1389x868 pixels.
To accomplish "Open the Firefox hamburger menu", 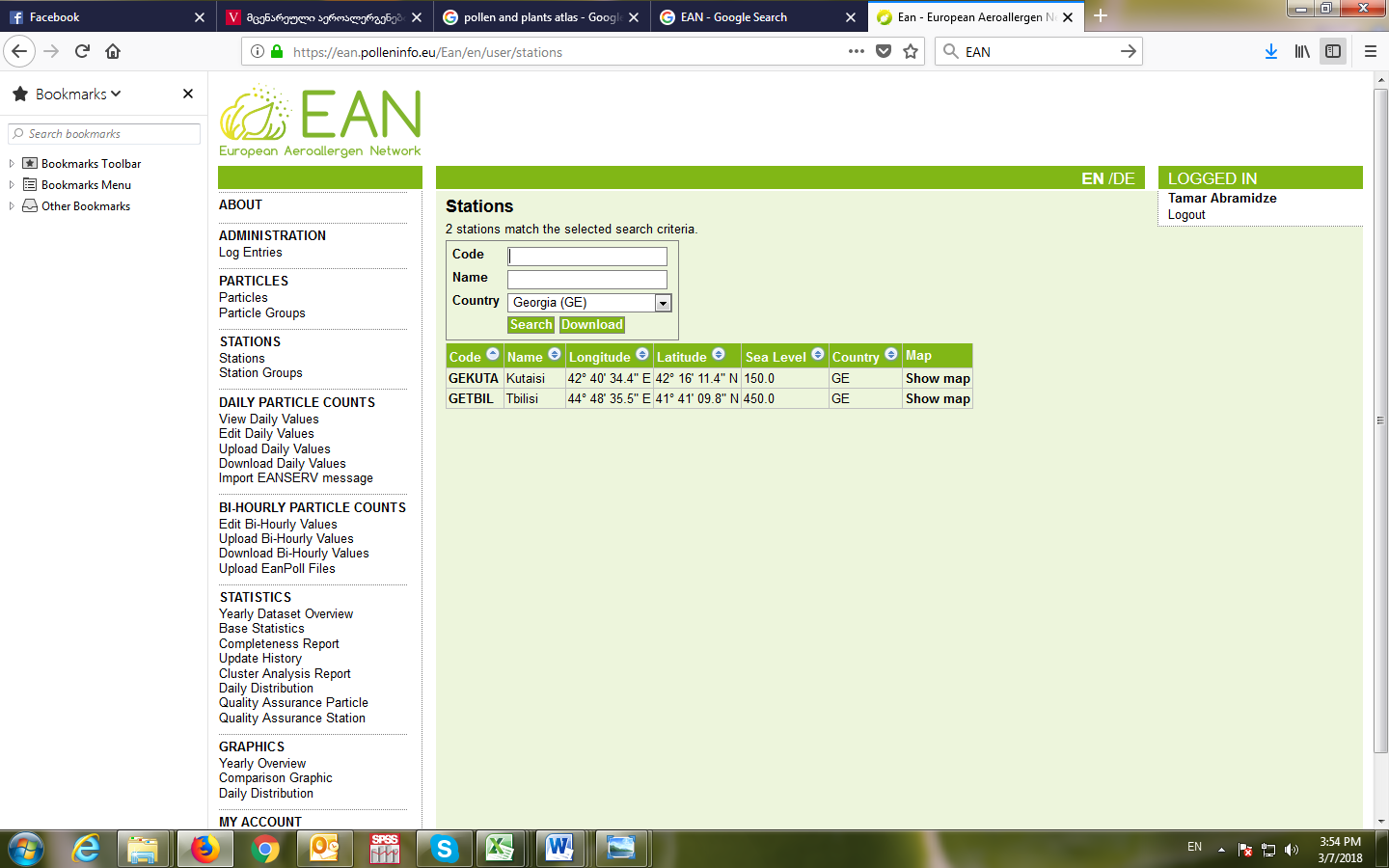I will tap(1370, 52).
